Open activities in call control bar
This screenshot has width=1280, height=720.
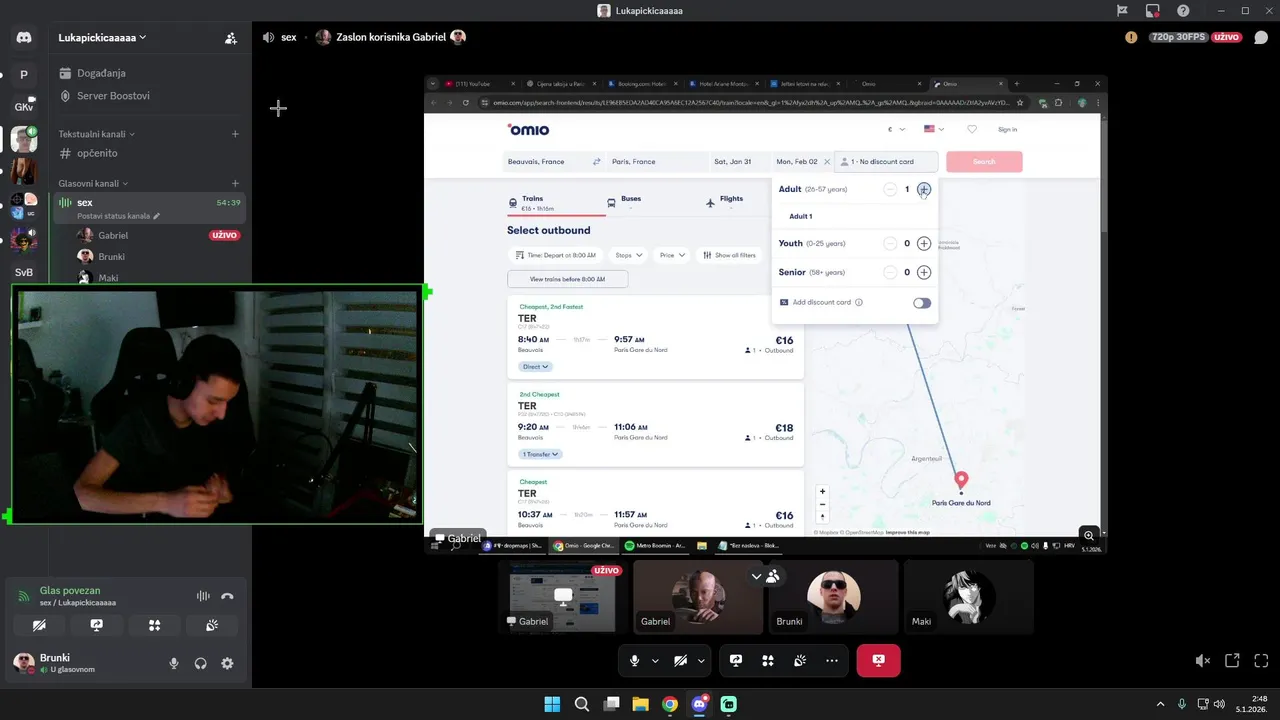click(x=768, y=661)
